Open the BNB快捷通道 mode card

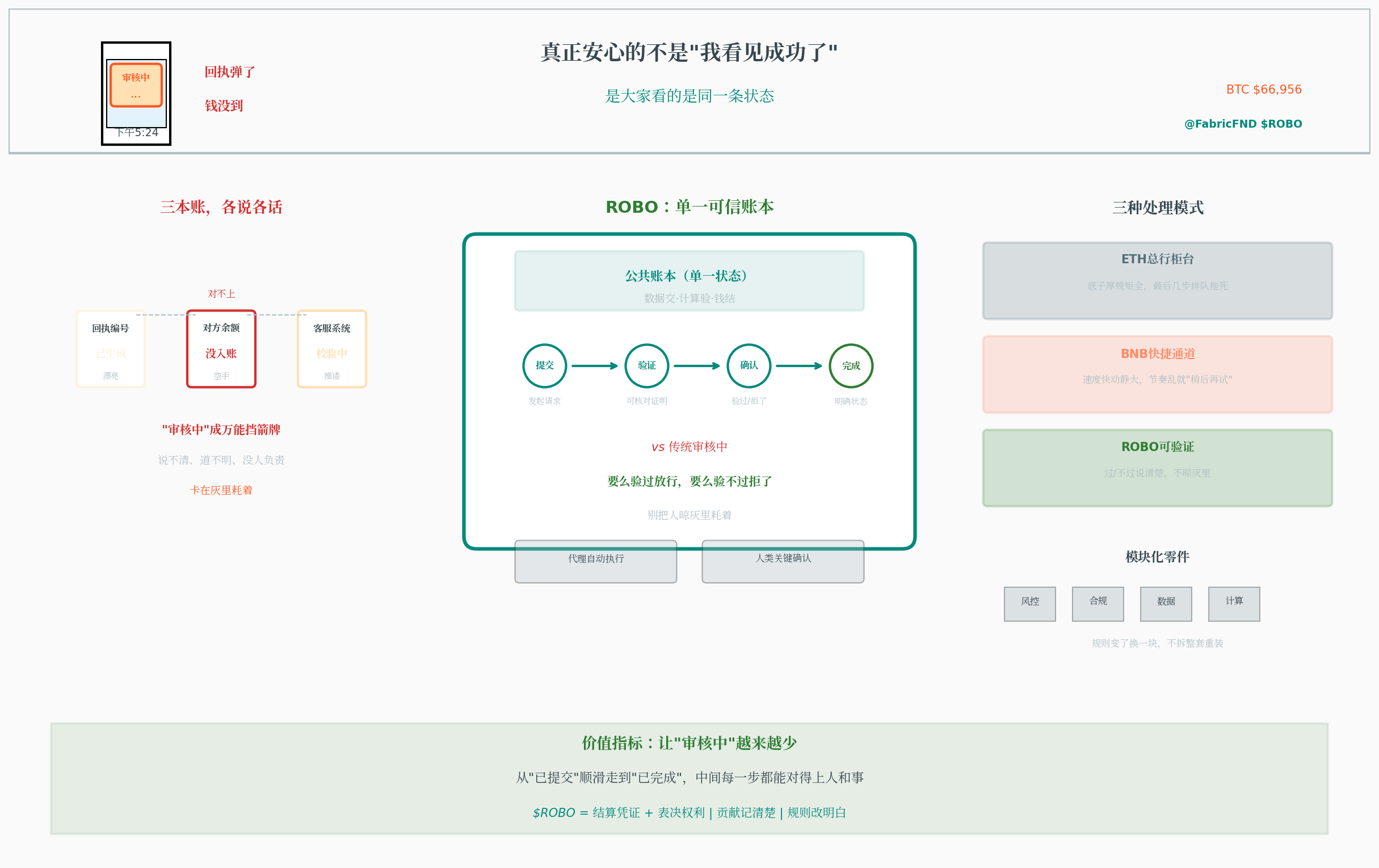coord(1157,374)
